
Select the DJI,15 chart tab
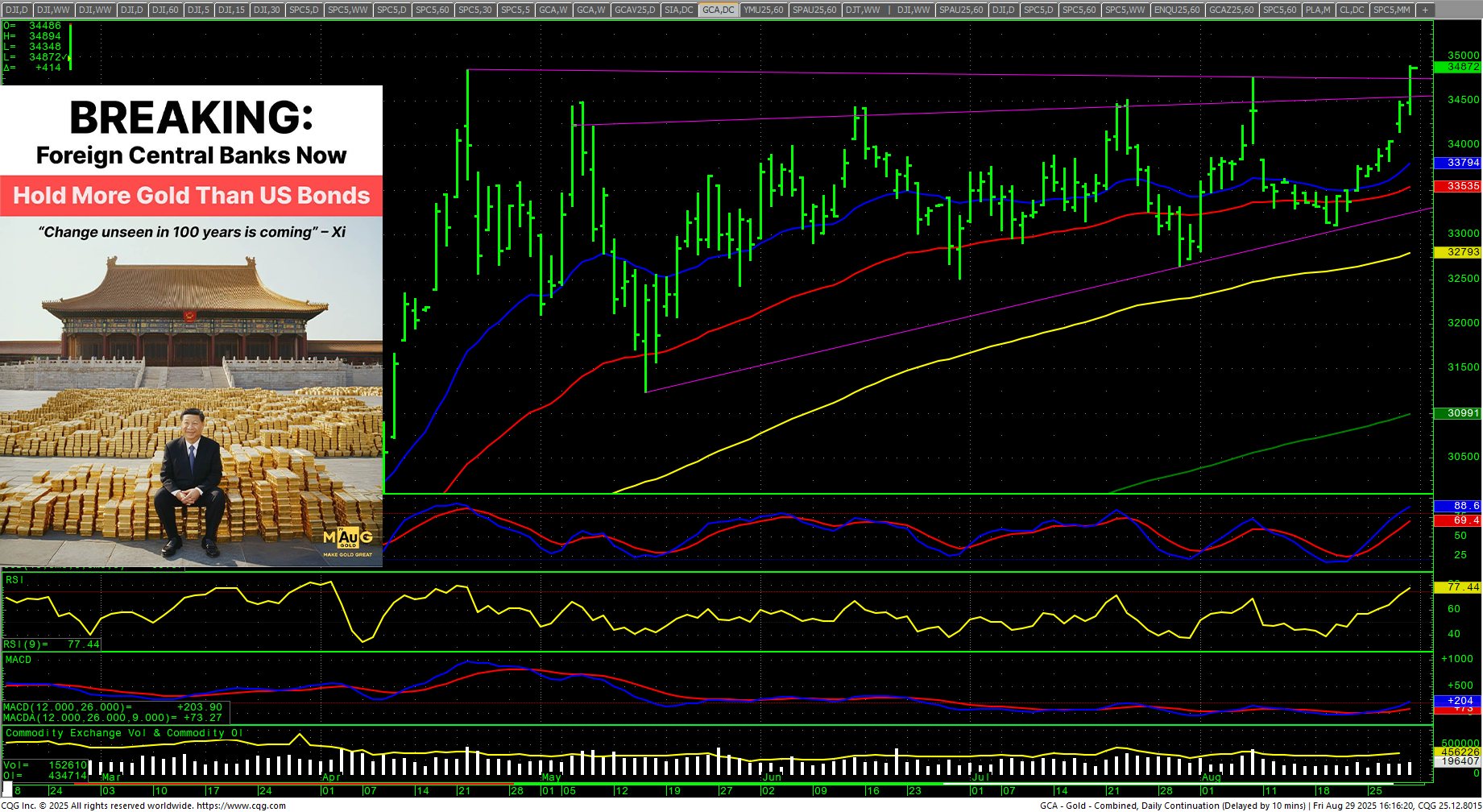pos(231,10)
